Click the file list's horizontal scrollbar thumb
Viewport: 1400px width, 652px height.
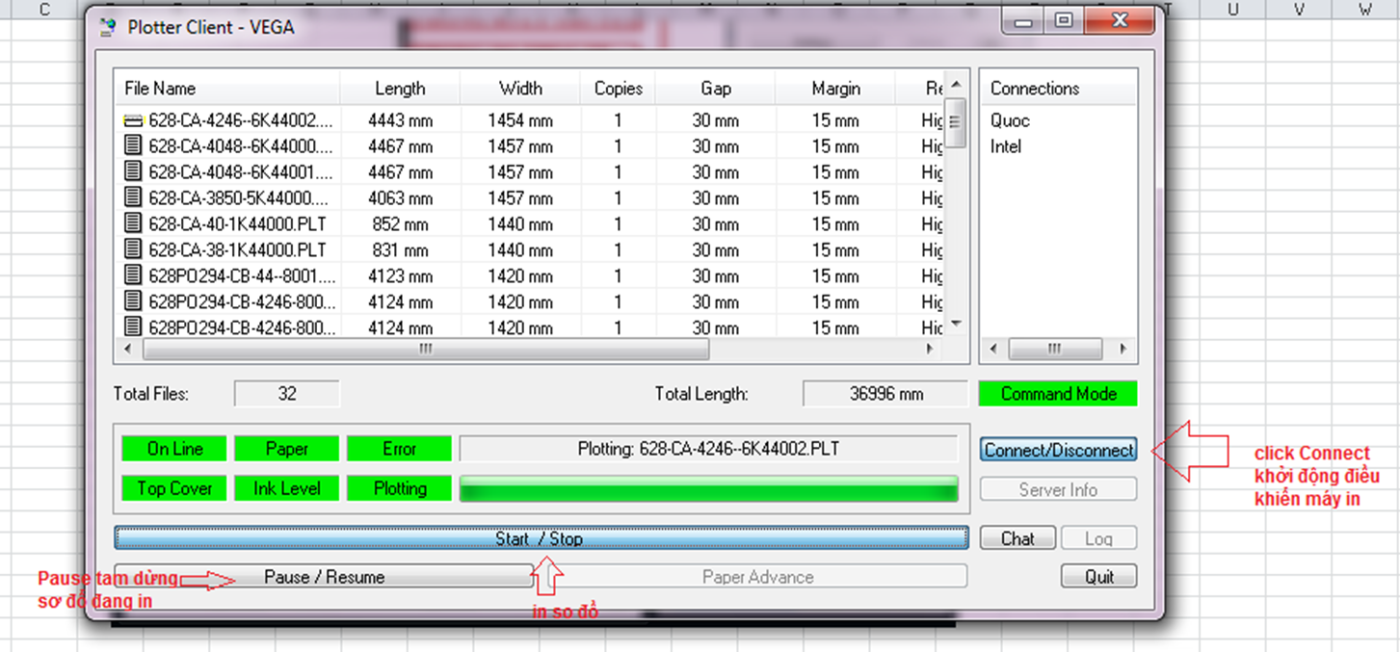click(x=426, y=349)
